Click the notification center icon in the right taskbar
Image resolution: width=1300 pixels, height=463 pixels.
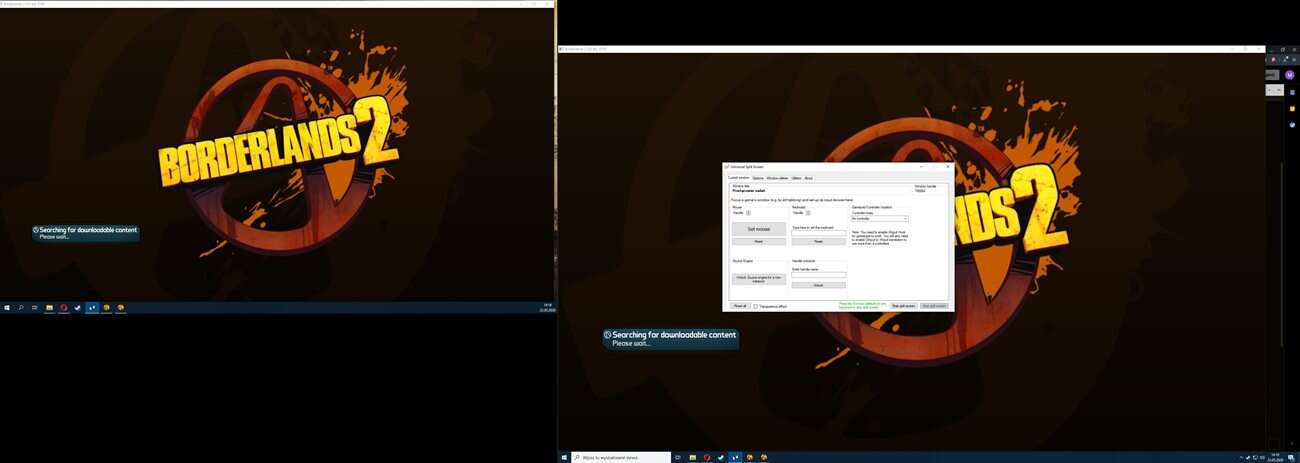[x=1293, y=457]
